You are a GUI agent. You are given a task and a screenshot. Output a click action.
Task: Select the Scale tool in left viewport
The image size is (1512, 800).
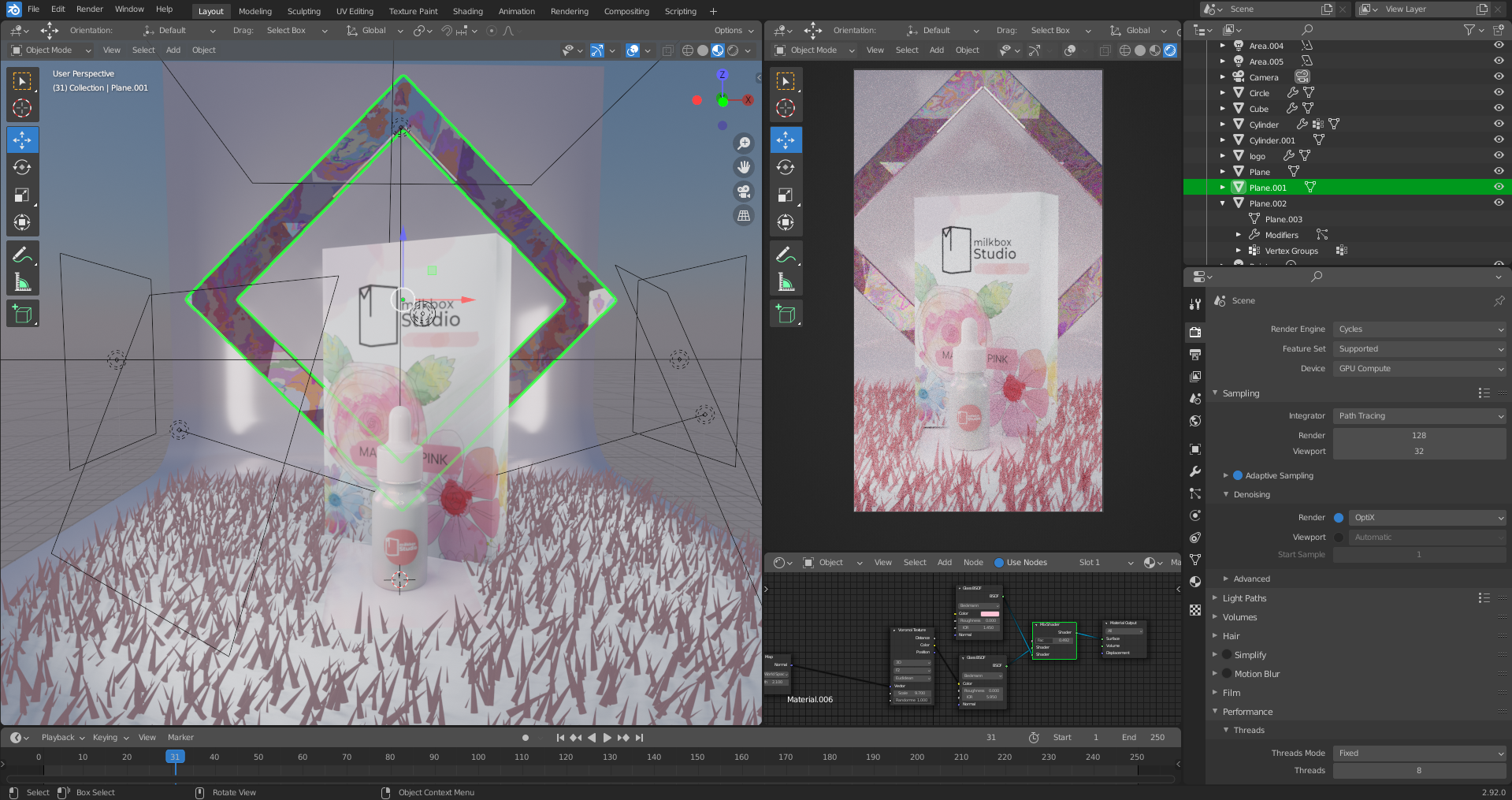(x=22, y=195)
